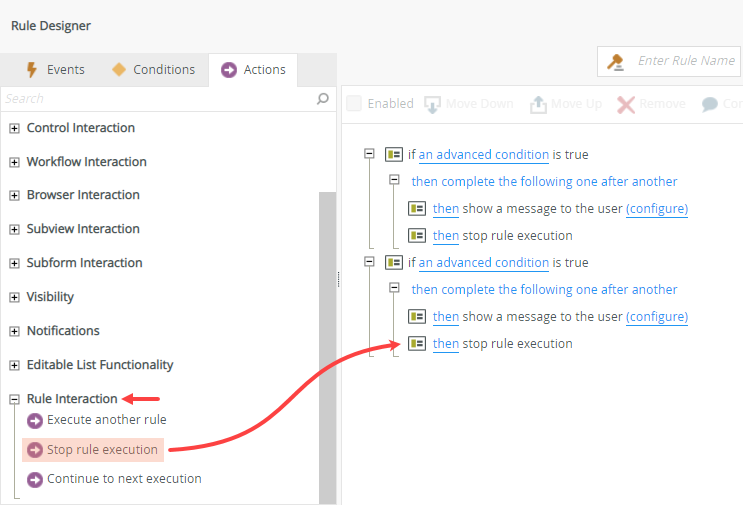
Task: Open the second 'an advanced condition' link
Action: click(484, 263)
